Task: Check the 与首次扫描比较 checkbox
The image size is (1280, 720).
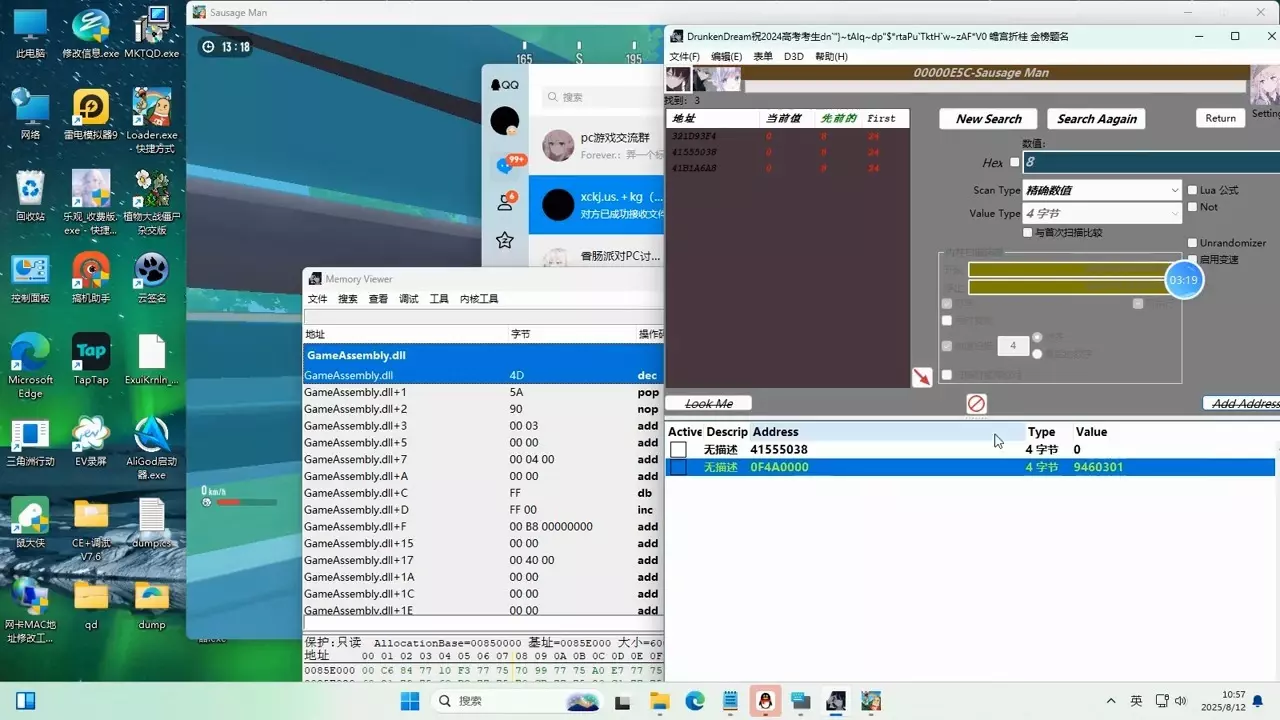Action: [1028, 233]
